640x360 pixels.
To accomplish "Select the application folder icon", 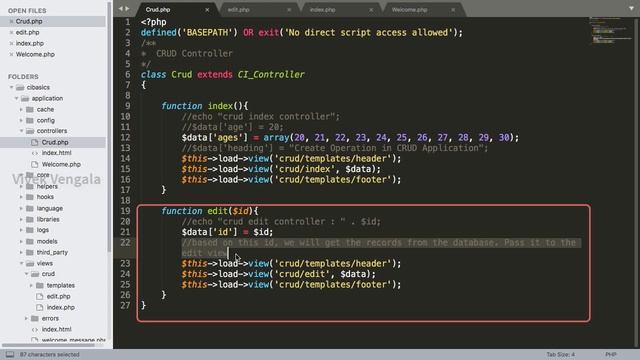I will coord(25,98).
